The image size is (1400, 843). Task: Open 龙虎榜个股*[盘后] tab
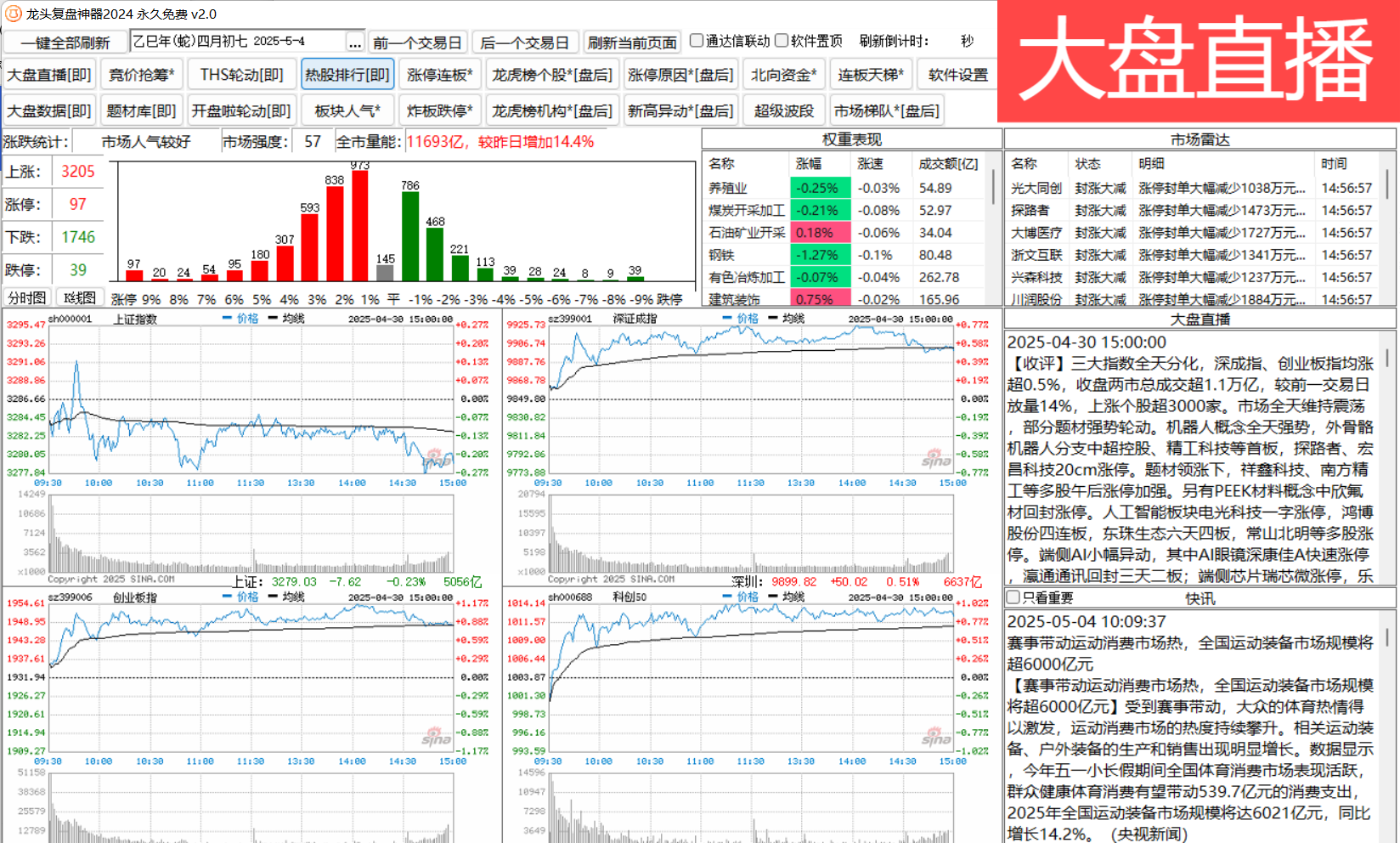552,75
